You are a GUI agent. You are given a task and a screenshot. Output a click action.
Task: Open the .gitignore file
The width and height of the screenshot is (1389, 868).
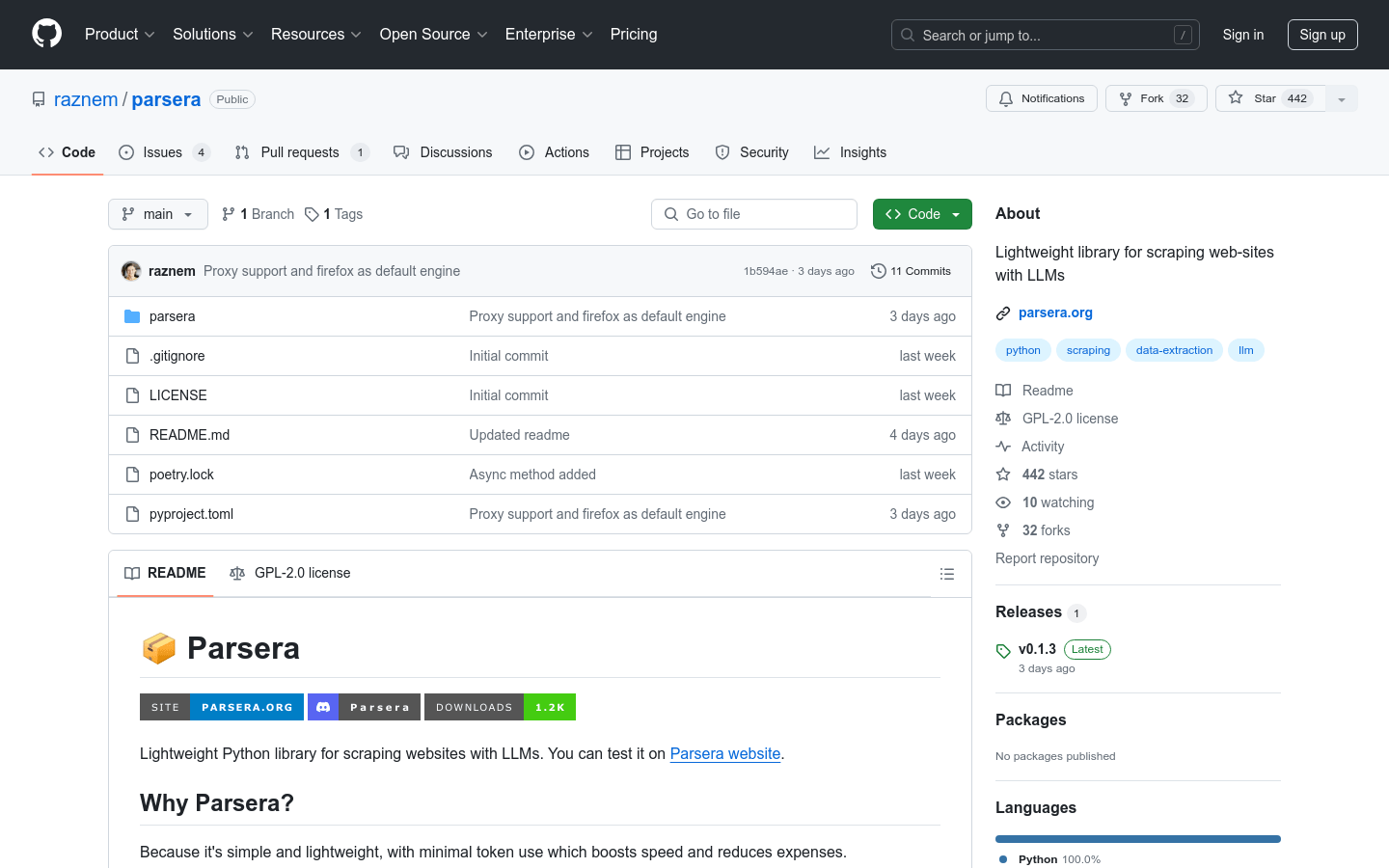coord(177,356)
